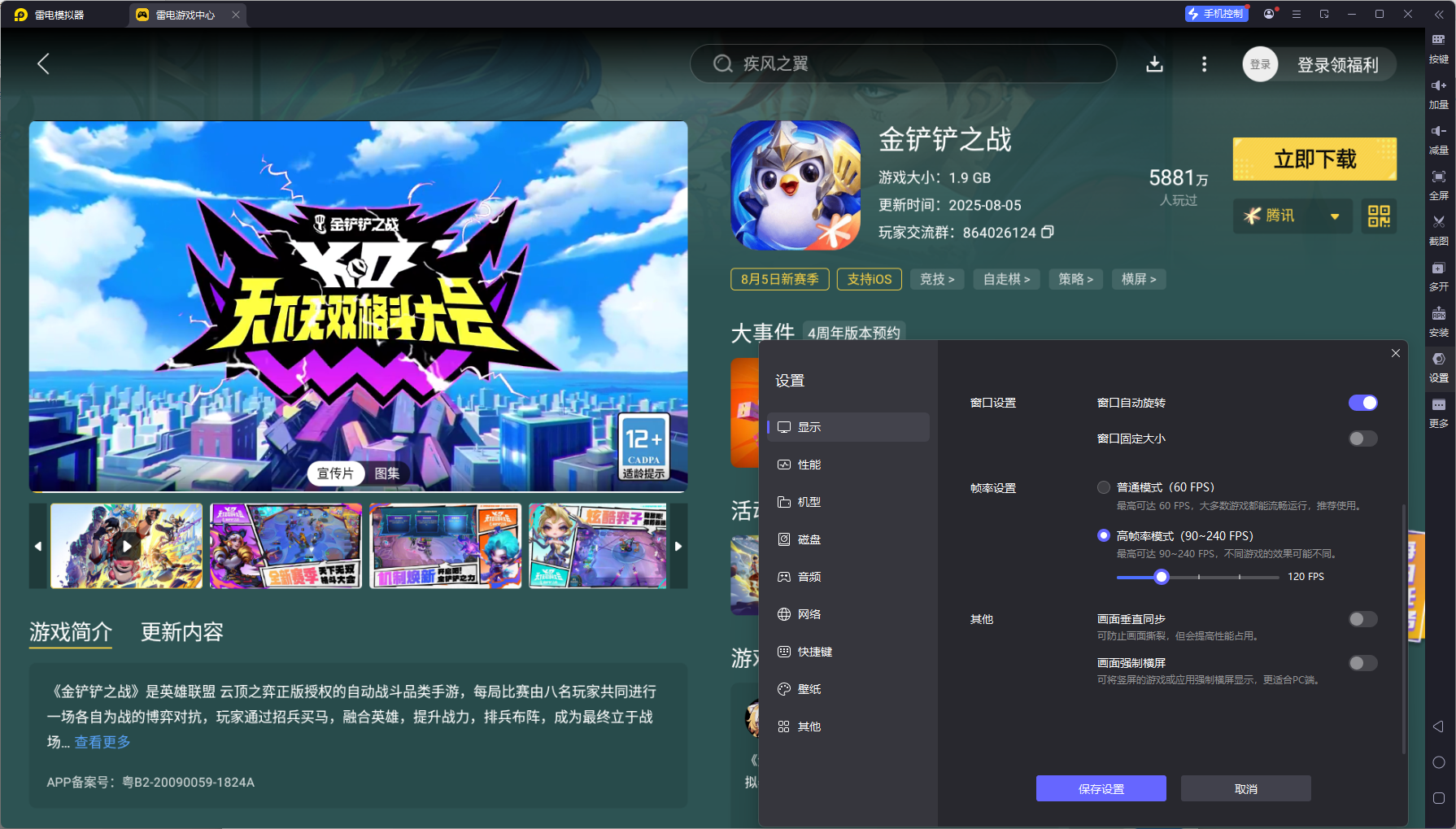Show the next thumbnails with right arrow
The width and height of the screenshot is (1456, 829).
coord(678,546)
